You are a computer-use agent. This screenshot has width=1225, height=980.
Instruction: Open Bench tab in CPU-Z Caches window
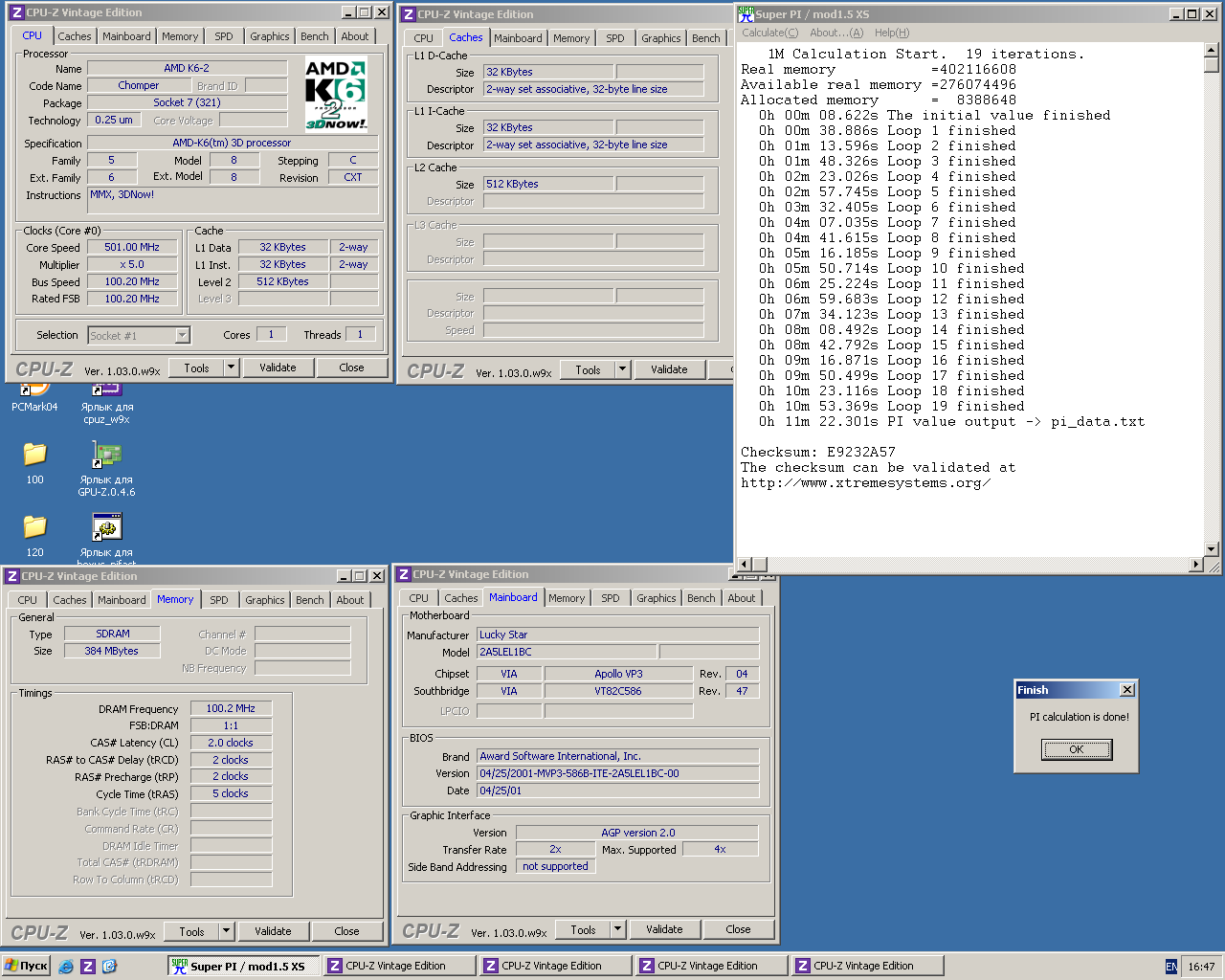705,38
